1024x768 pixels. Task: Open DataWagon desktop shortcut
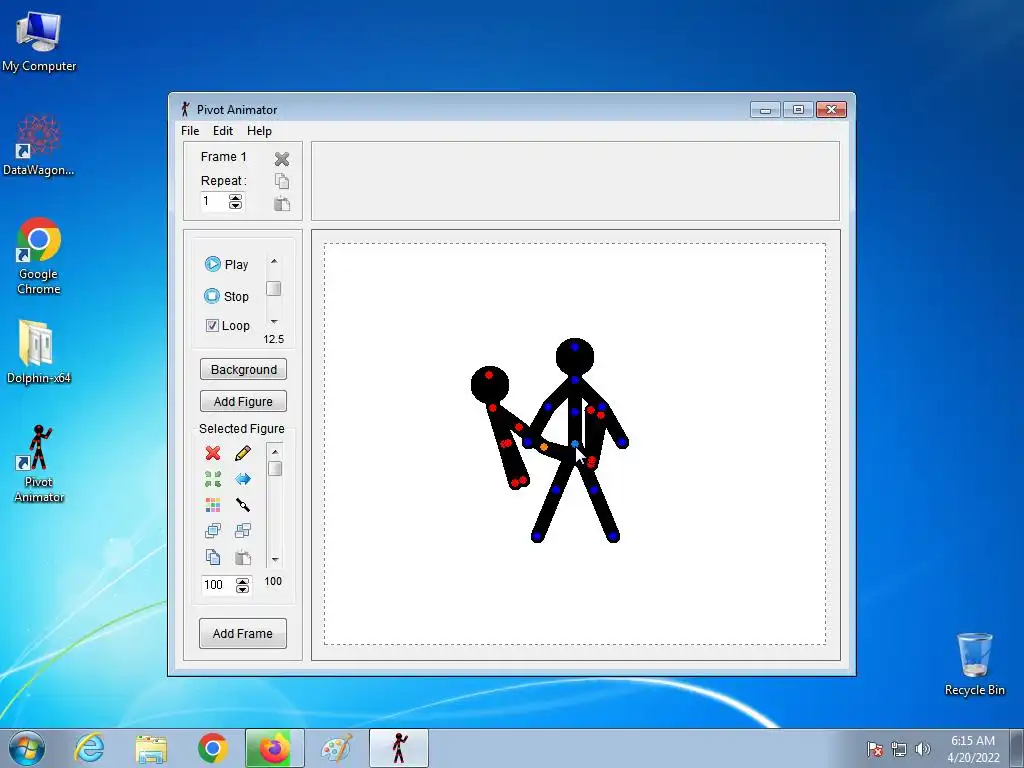39,146
